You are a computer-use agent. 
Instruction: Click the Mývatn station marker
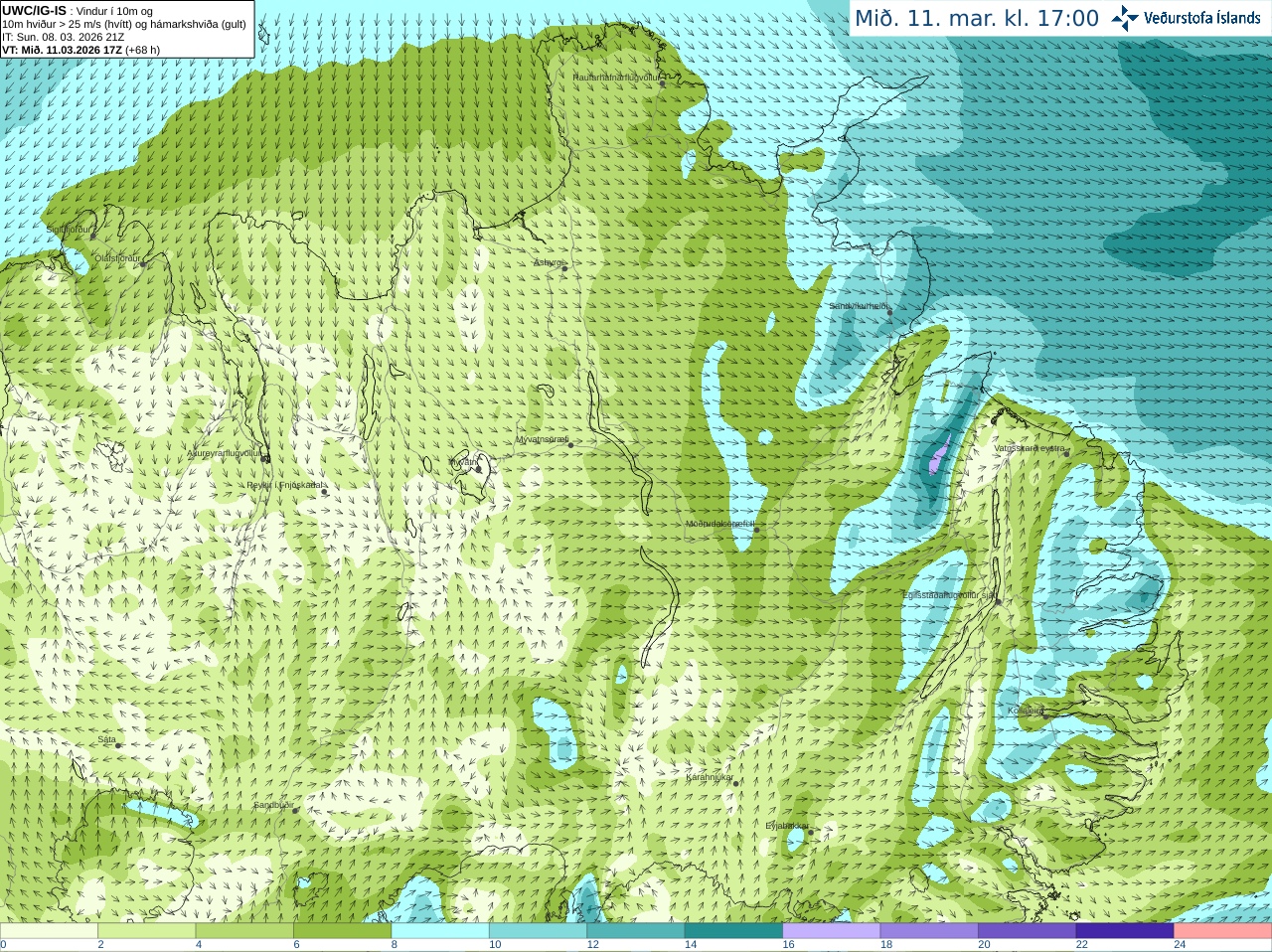[477, 467]
